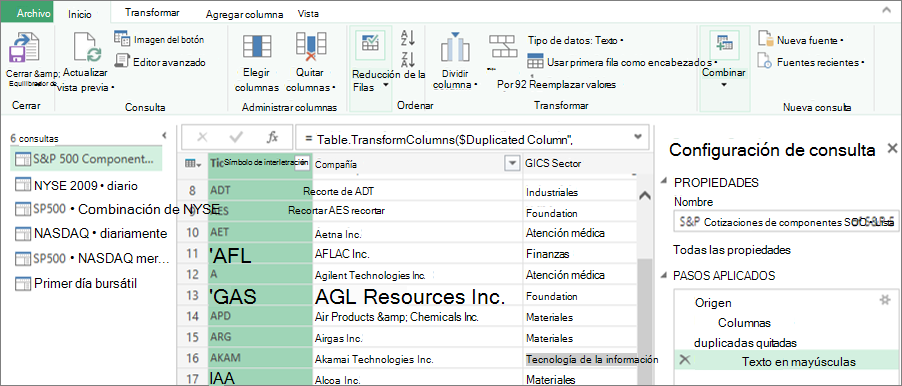Click the GICS Sector column header
Viewport: 902px width, 386px height.
point(579,164)
